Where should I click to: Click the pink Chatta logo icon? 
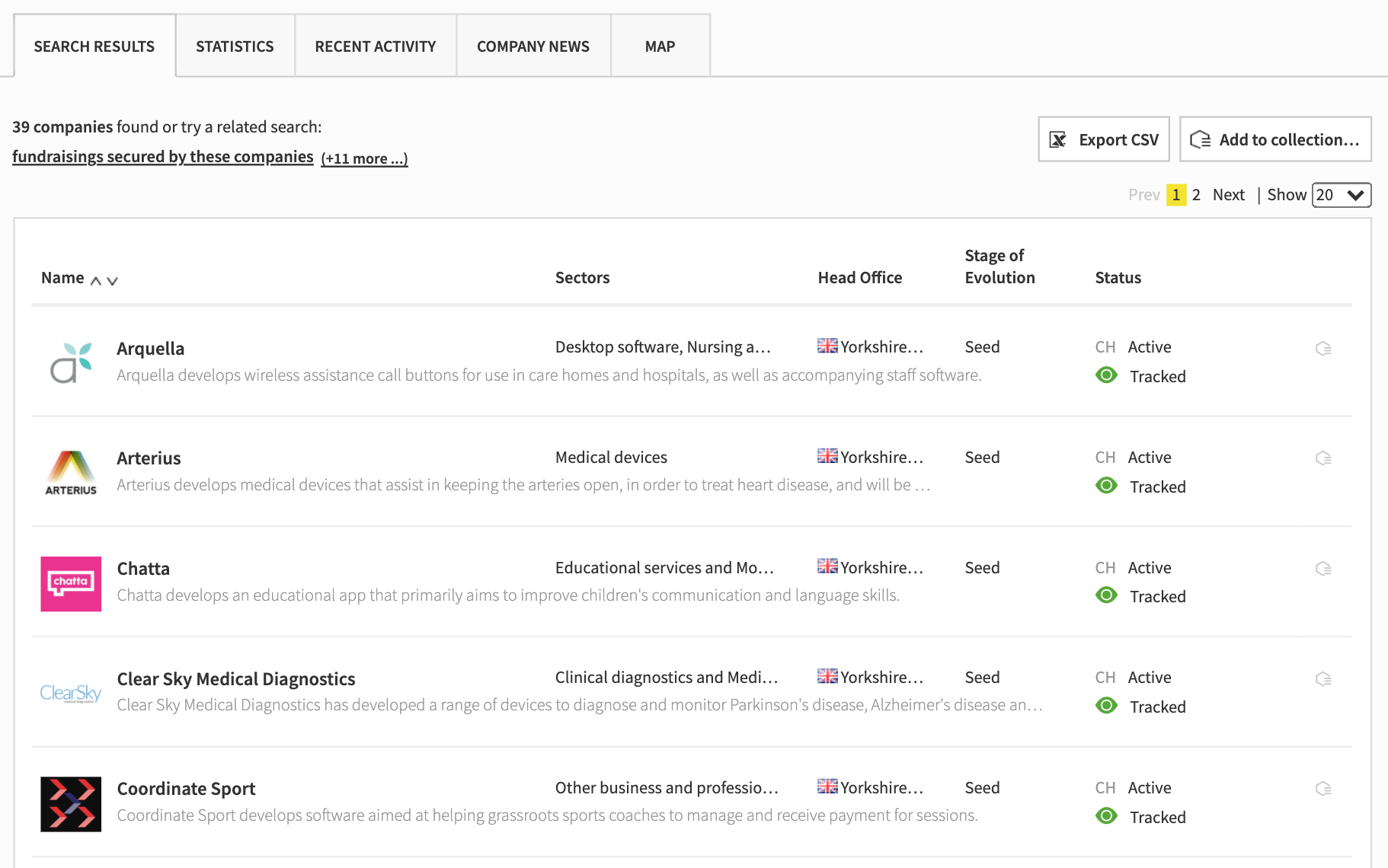click(x=71, y=583)
